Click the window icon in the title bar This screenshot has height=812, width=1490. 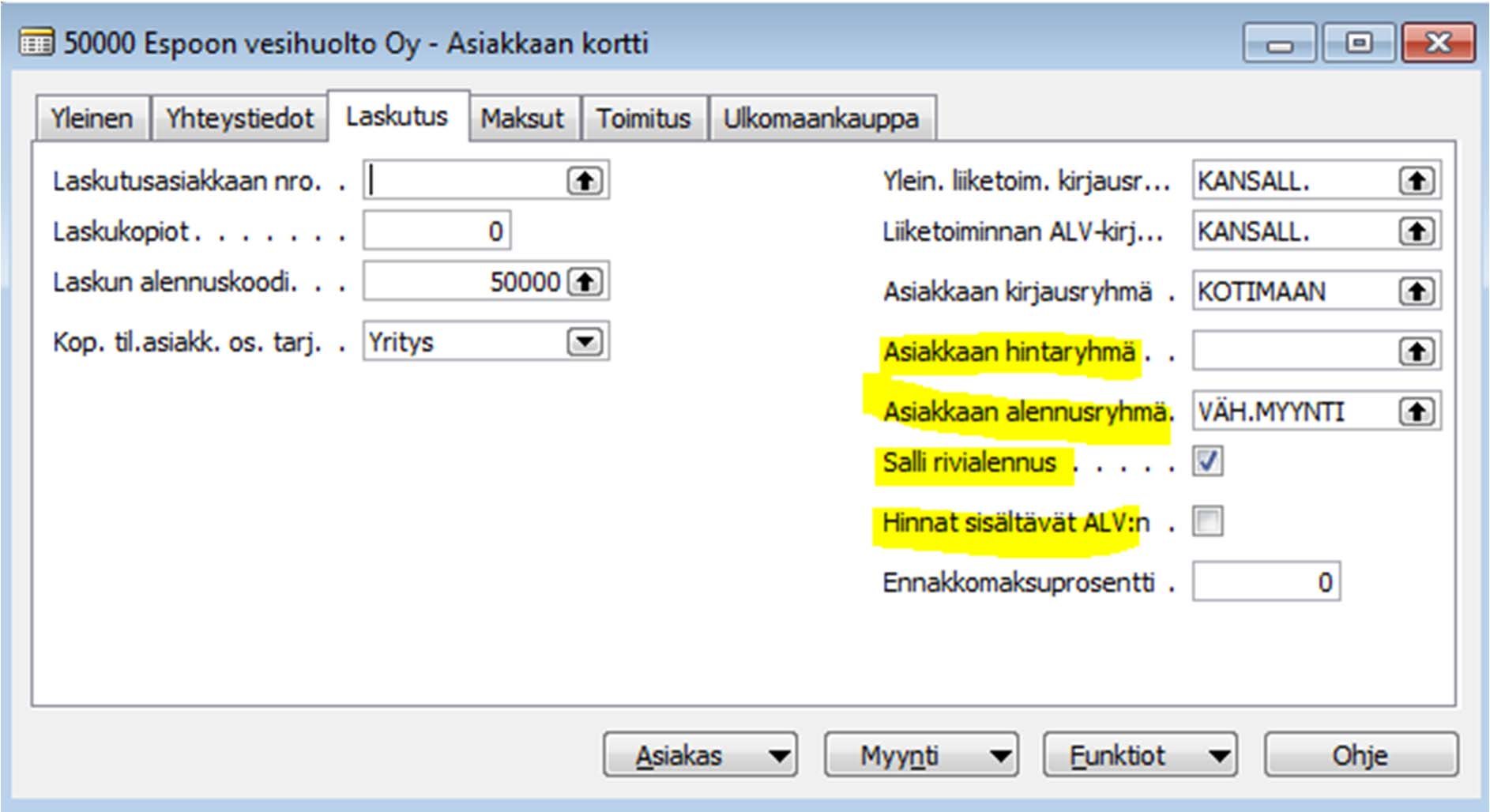tap(36, 42)
